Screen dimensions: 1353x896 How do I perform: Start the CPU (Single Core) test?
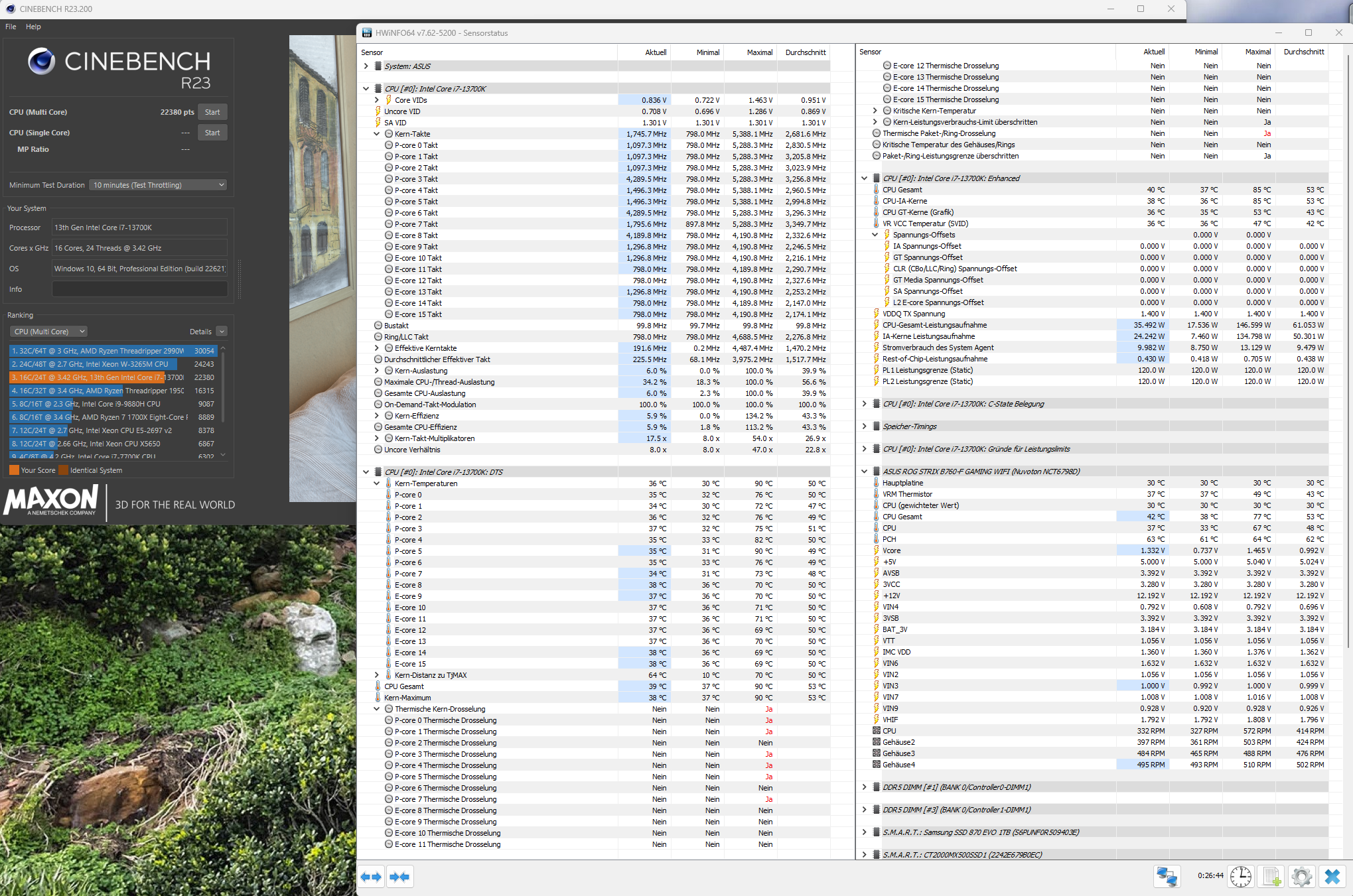[212, 133]
